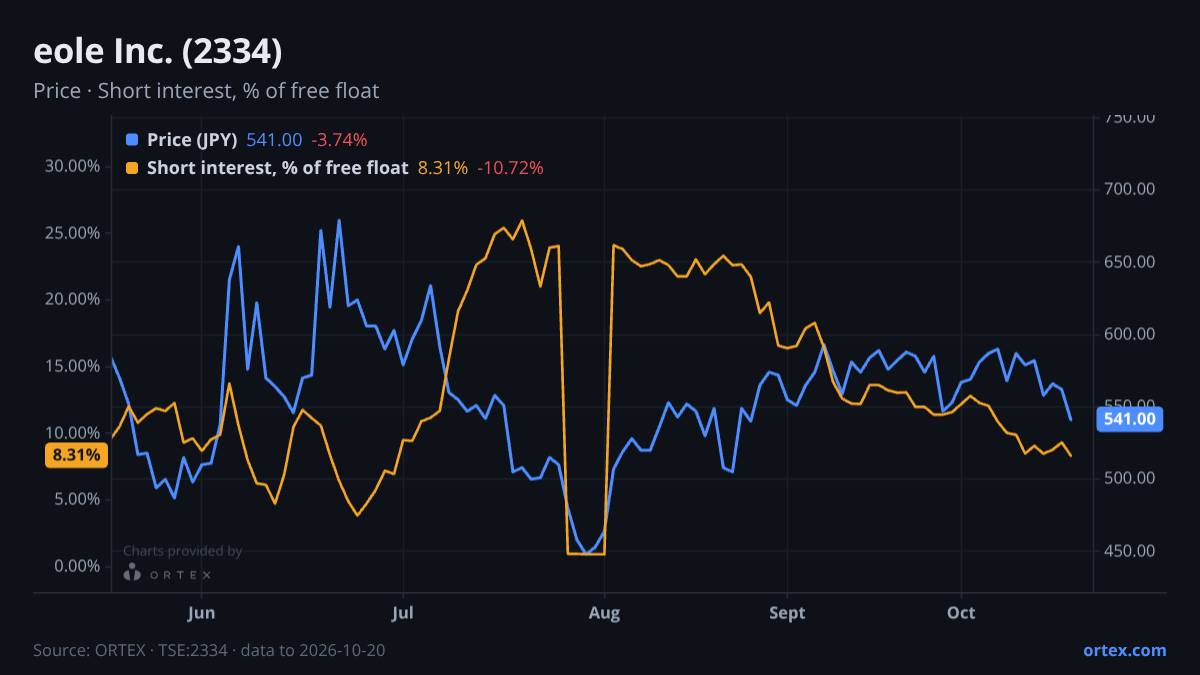Viewport: 1200px width, 675px height.
Task: Toggle the Short interest legend label
Action: point(277,168)
